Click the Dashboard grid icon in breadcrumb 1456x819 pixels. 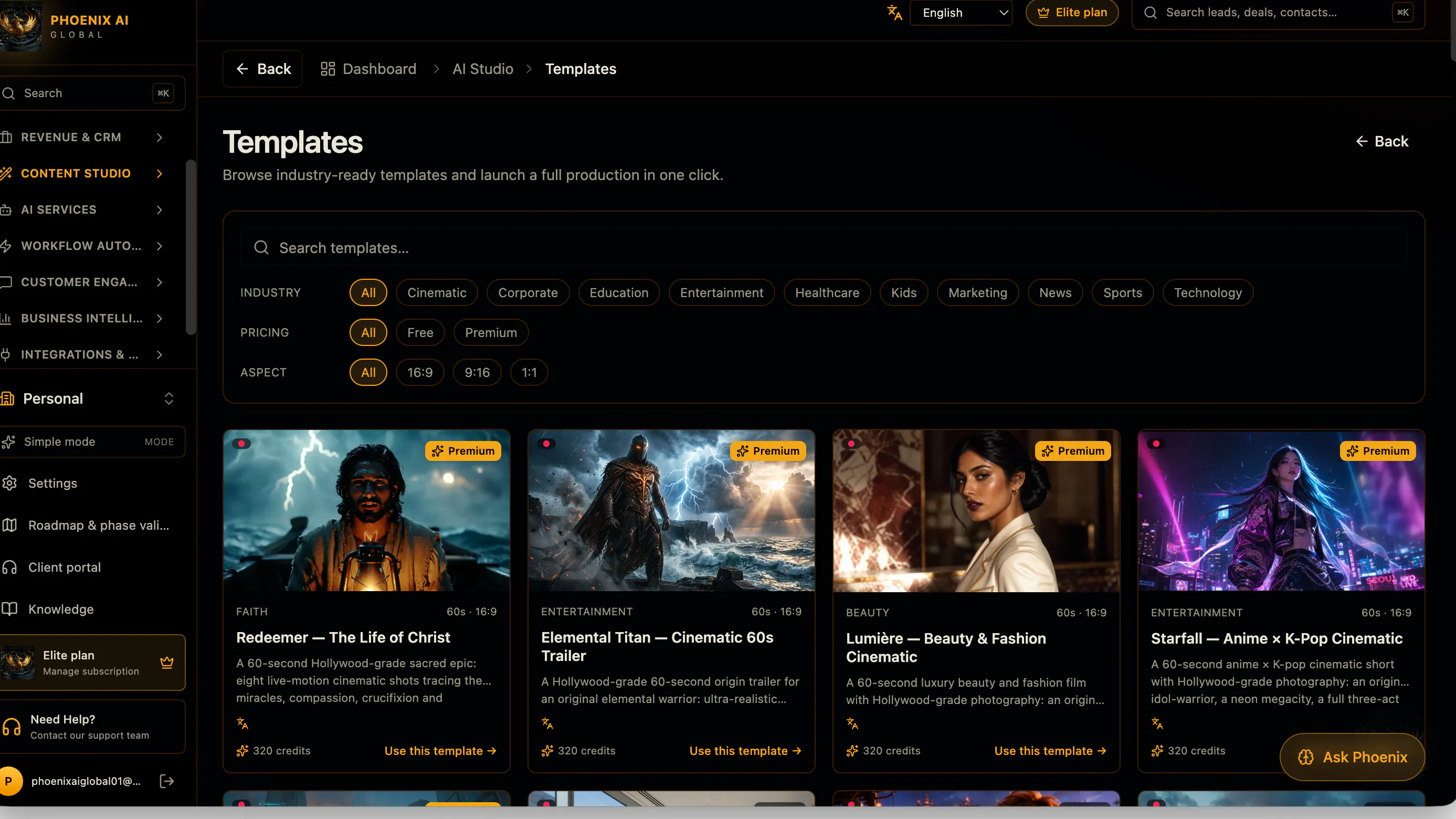coord(328,69)
